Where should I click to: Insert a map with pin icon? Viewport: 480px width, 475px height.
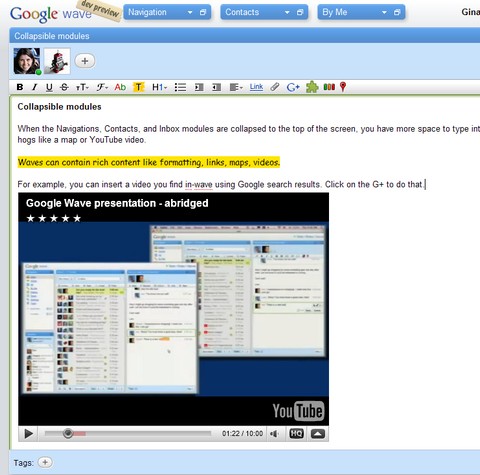tap(343, 87)
